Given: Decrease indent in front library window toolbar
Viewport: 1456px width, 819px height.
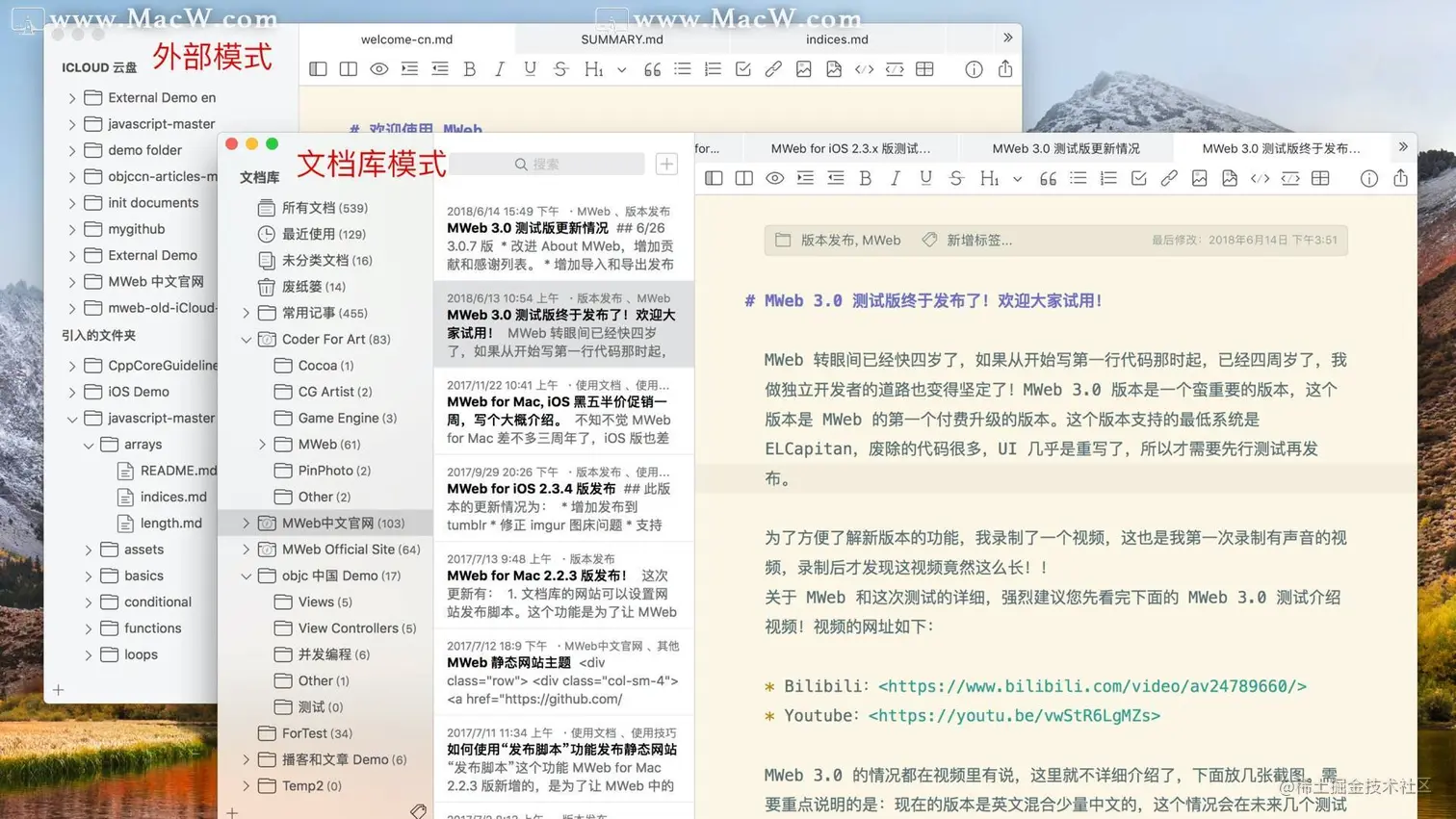Looking at the screenshot, I should 835,178.
